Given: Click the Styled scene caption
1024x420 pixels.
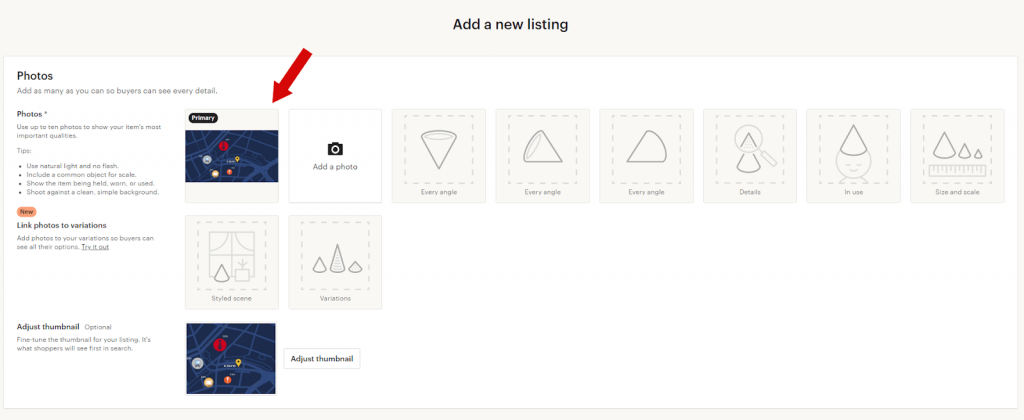Looking at the screenshot, I should (x=231, y=298).
